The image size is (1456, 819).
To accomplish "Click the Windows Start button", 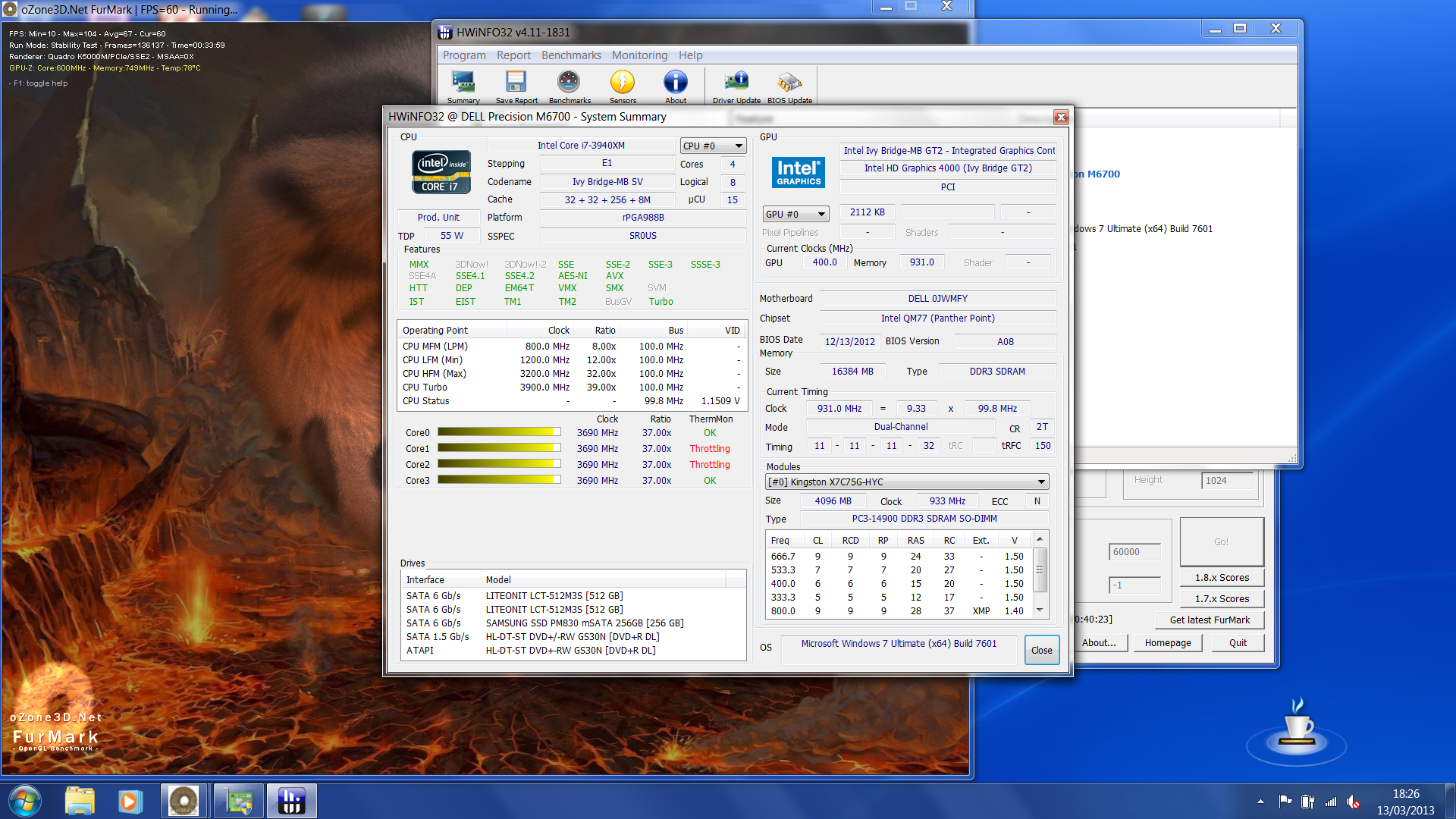I will [24, 801].
